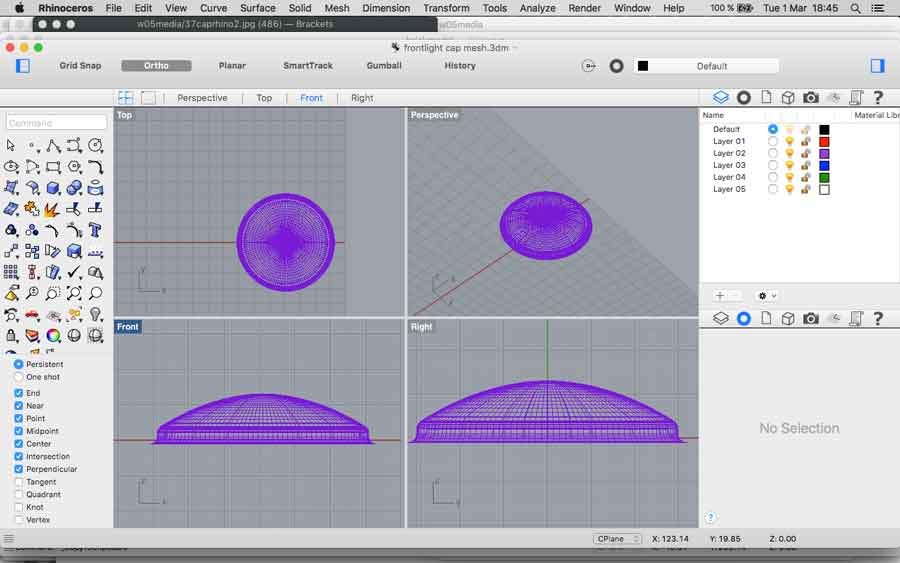Open the Default layer dropdown in toolbar
The width and height of the screenshot is (900, 563).
[706, 66]
